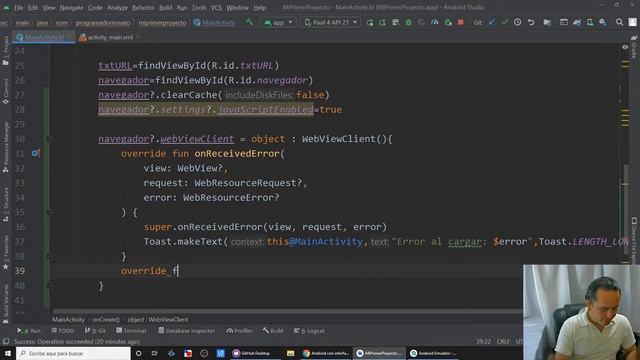This screenshot has height=360, width=640.
Task: Click the Apply Code Changes icon
Action: tap(382, 22)
